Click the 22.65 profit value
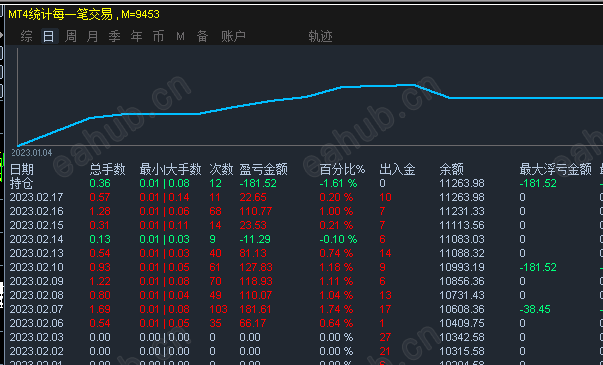This screenshot has width=603, height=365. (x=253, y=198)
